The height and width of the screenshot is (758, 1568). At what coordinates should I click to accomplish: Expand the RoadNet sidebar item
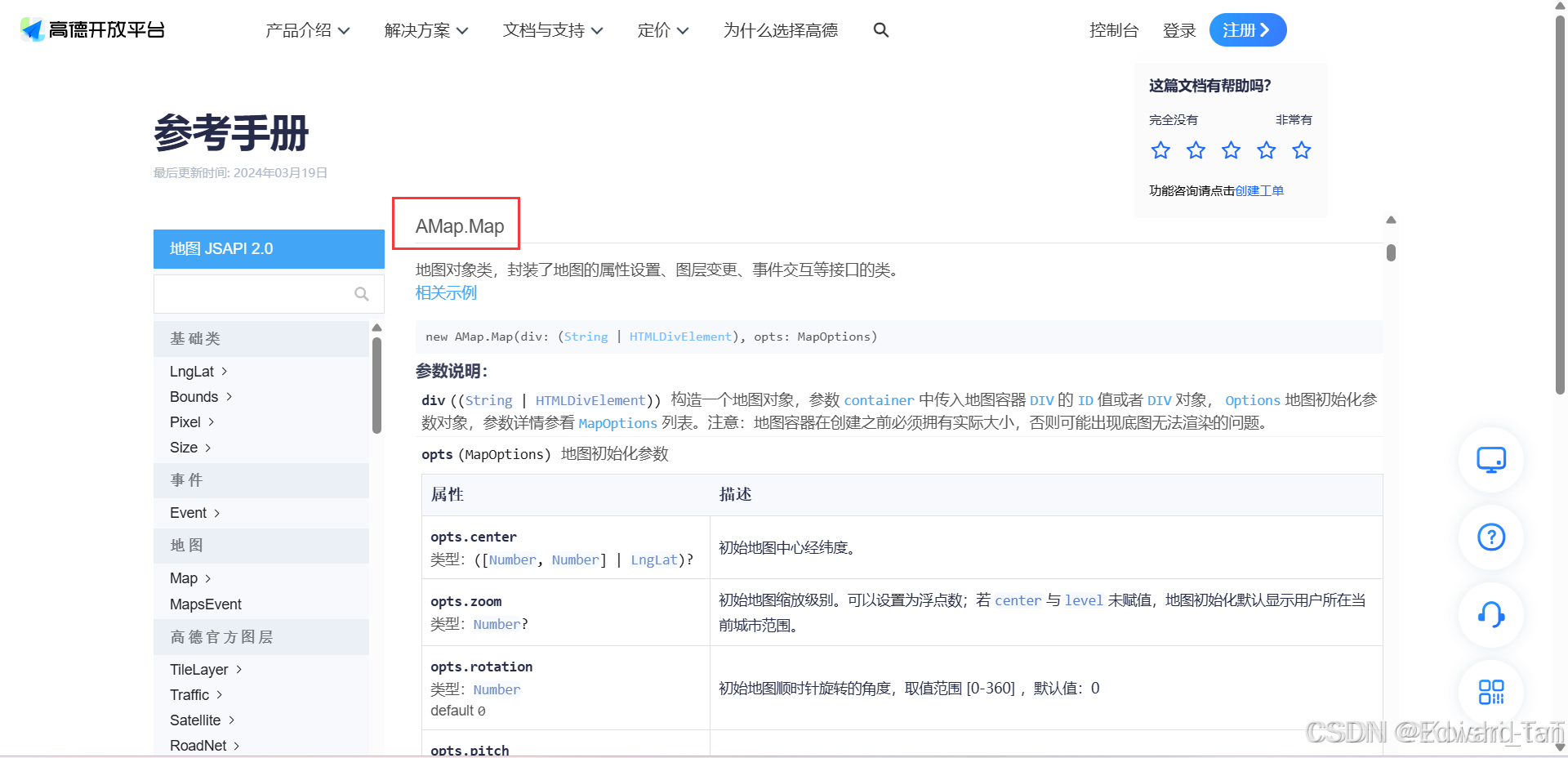point(204,746)
